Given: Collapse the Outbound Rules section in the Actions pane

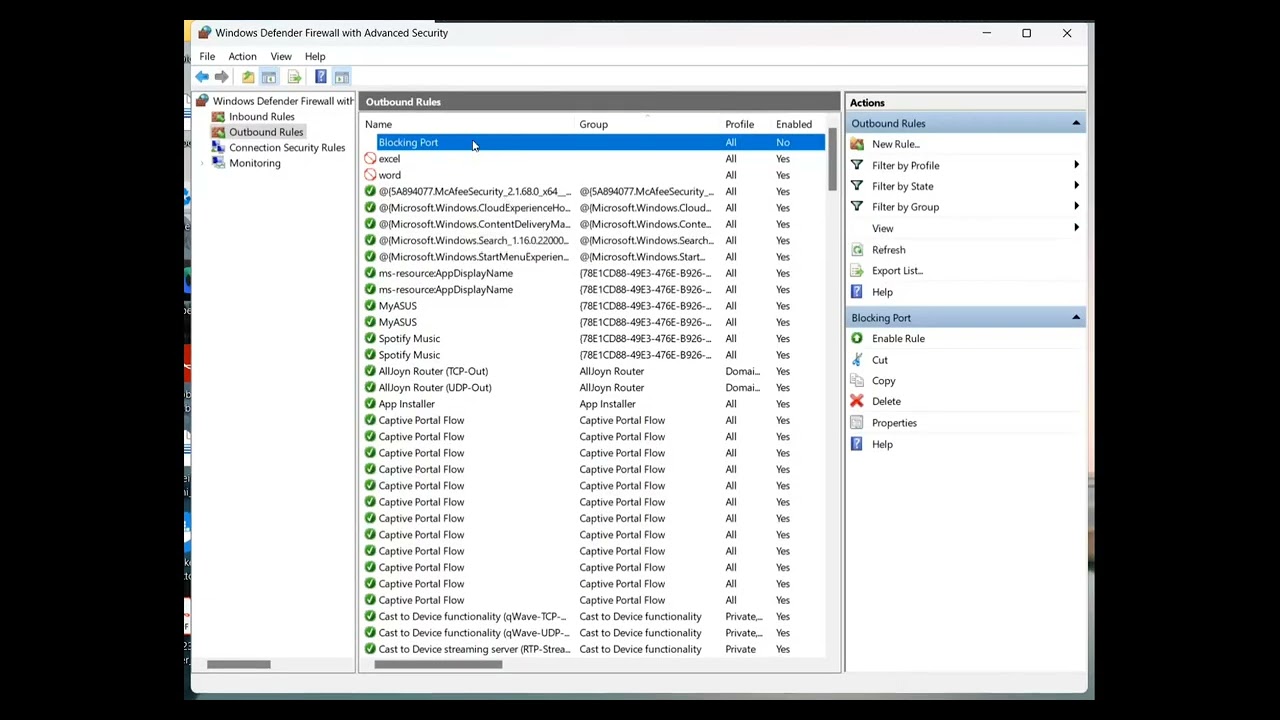Looking at the screenshot, I should pos(1076,123).
